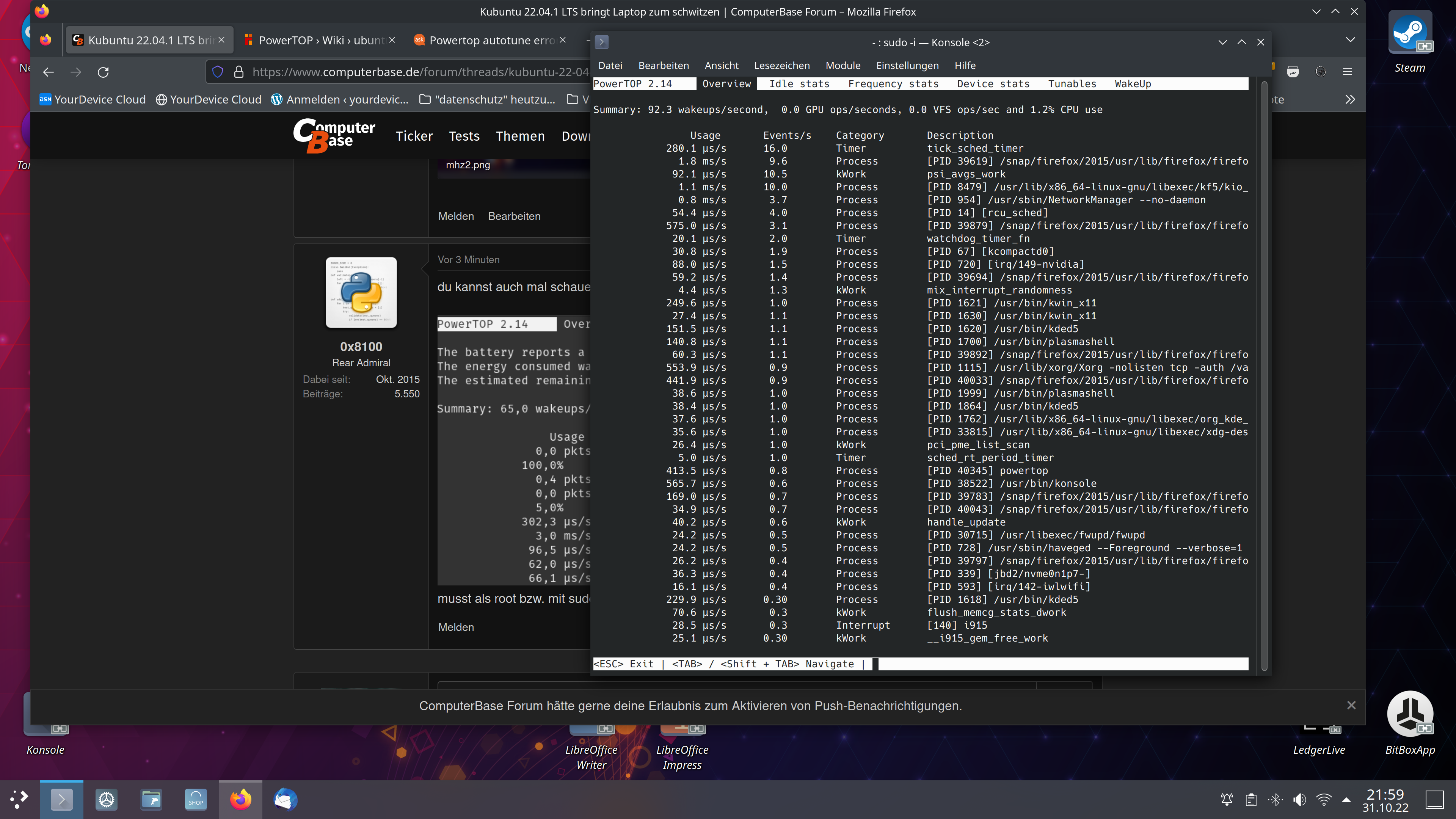Click the Konsole icon in the taskbar
1456x819 pixels.
(x=61, y=799)
